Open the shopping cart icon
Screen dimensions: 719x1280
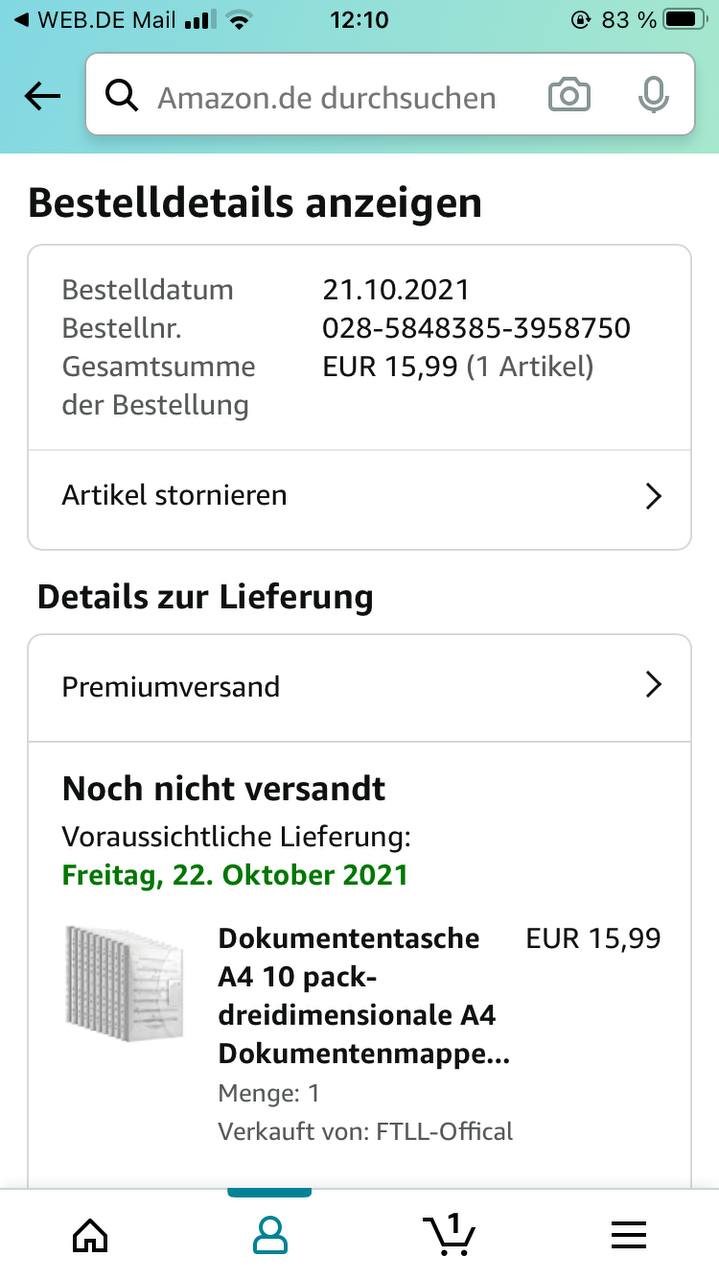pos(448,1234)
